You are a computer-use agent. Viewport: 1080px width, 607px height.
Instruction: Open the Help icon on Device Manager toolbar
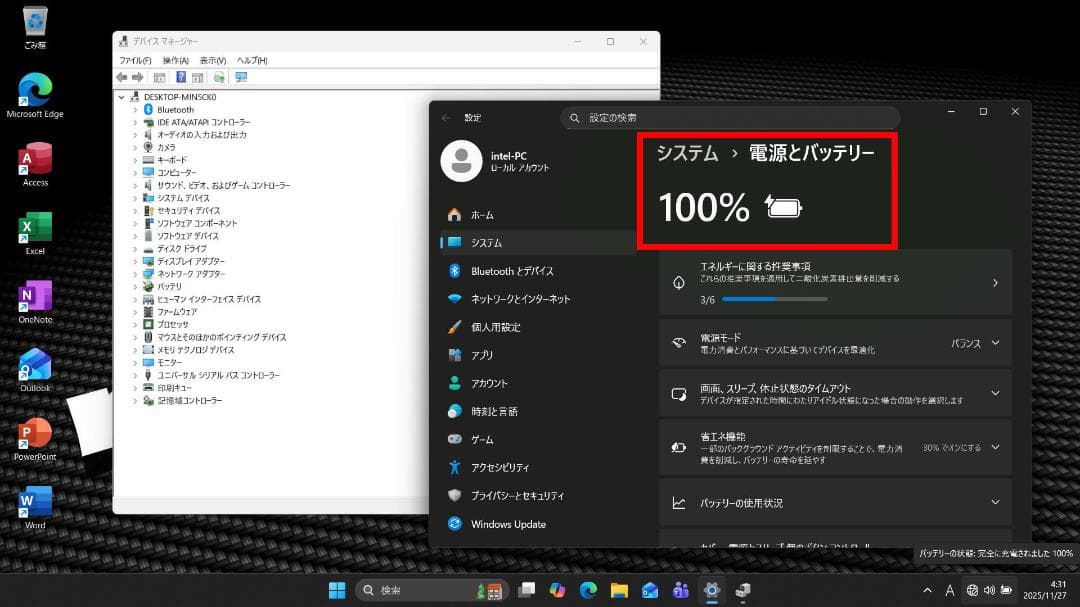(180, 77)
